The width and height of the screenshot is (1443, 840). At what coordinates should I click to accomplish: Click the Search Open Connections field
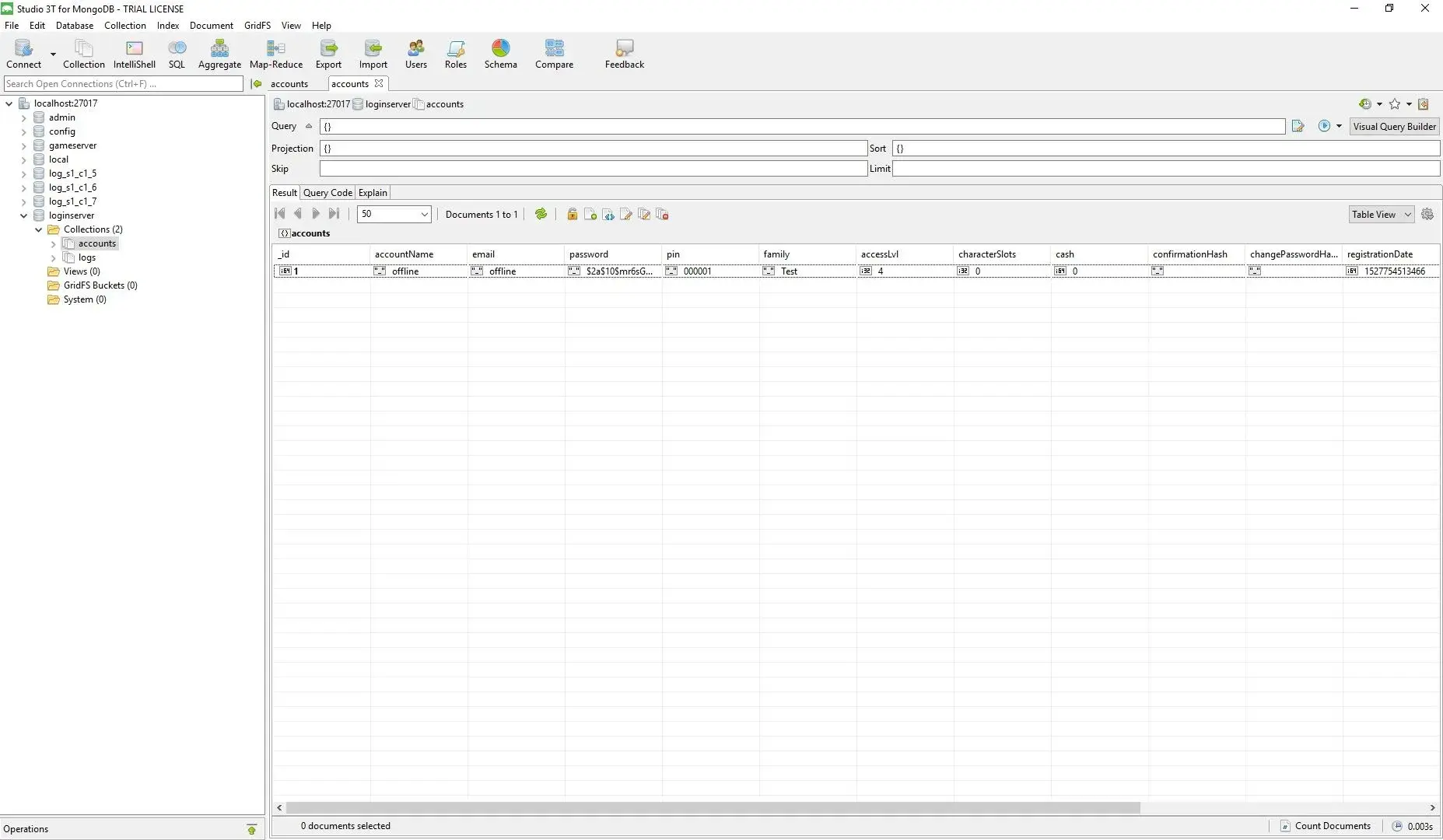(124, 83)
